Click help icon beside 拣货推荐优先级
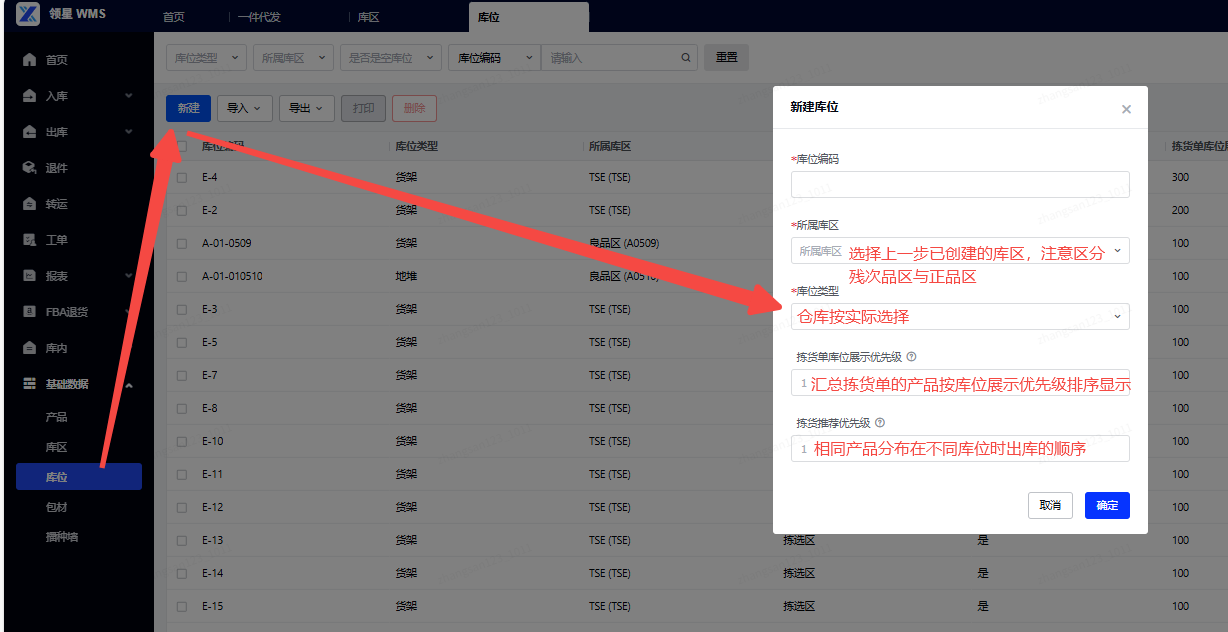The image size is (1228, 632). click(879, 423)
